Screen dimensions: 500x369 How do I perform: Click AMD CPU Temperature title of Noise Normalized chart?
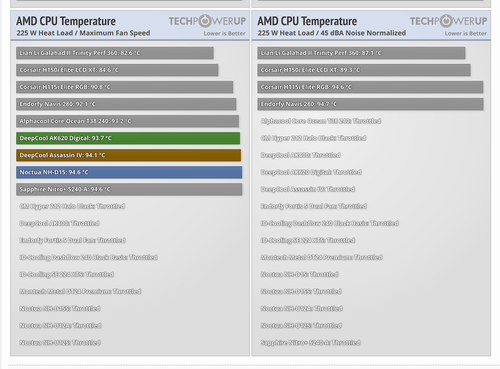[307, 21]
